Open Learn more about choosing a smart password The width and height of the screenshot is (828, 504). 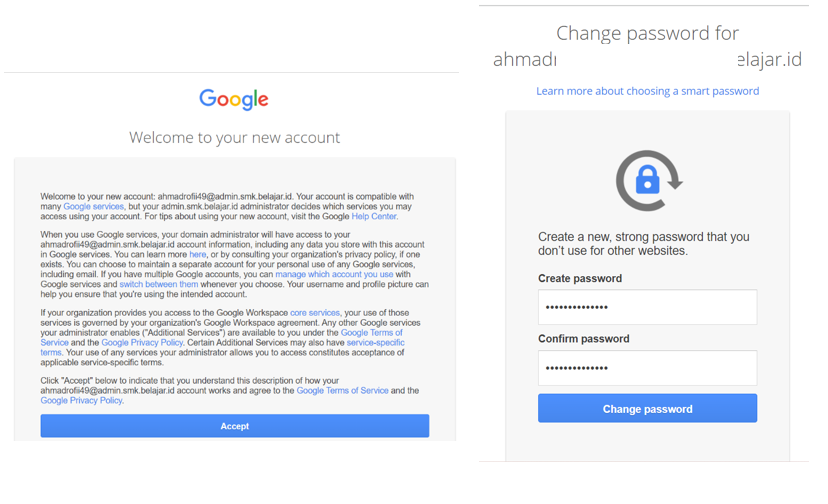pos(647,91)
